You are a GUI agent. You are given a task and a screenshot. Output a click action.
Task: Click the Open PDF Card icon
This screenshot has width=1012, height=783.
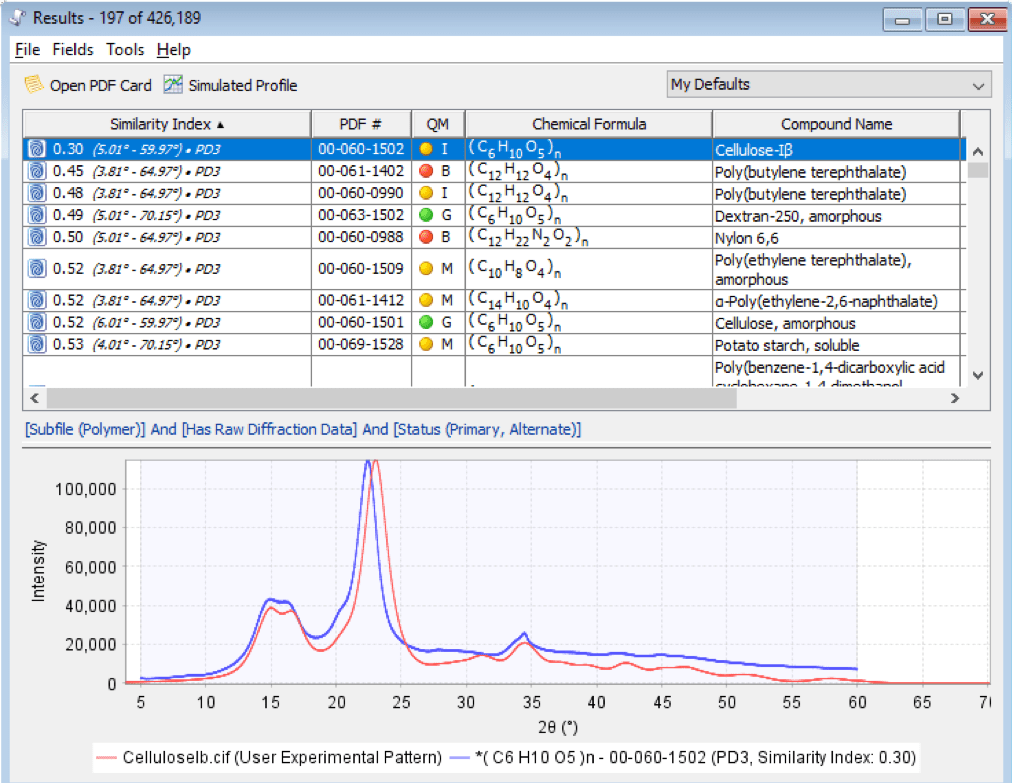(x=34, y=85)
